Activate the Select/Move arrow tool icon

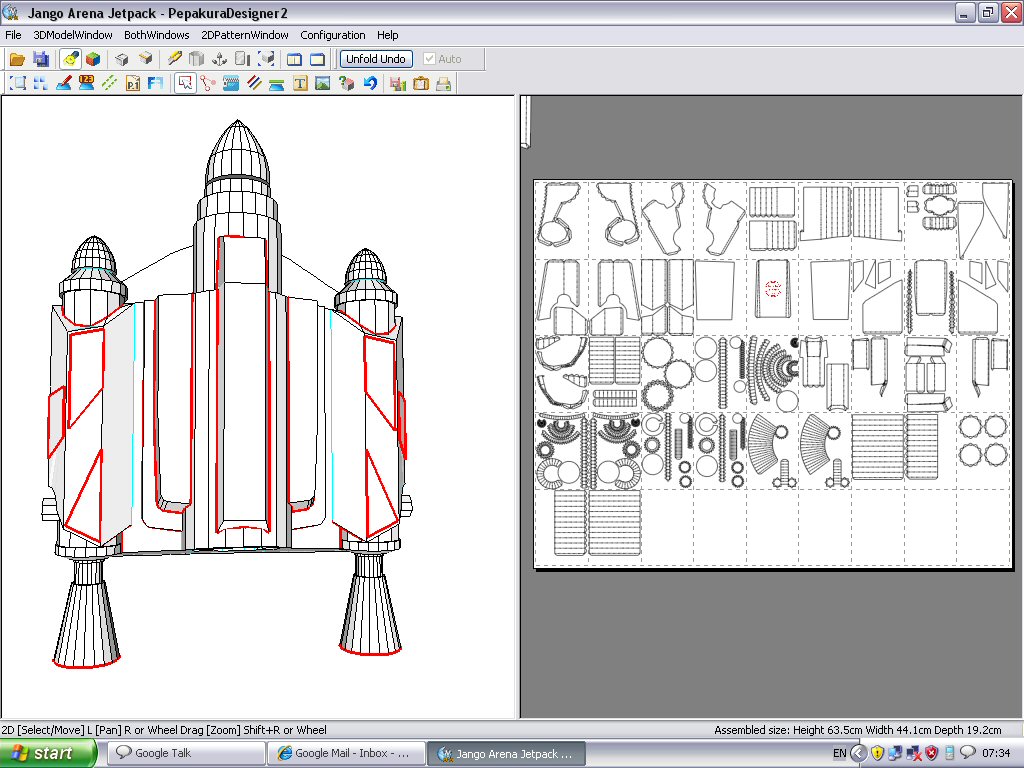tap(185, 83)
